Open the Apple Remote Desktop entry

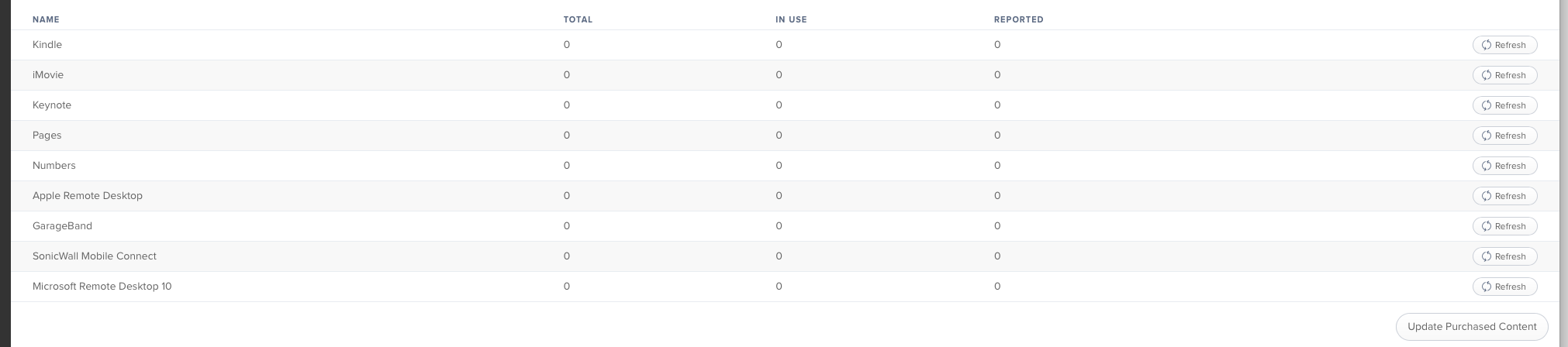(x=88, y=196)
